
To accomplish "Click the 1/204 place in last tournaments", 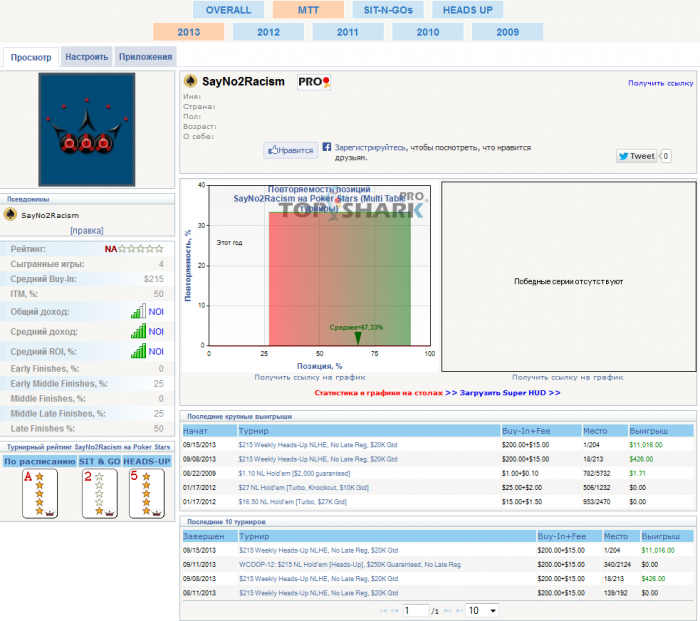I will pyautogui.click(x=612, y=550).
